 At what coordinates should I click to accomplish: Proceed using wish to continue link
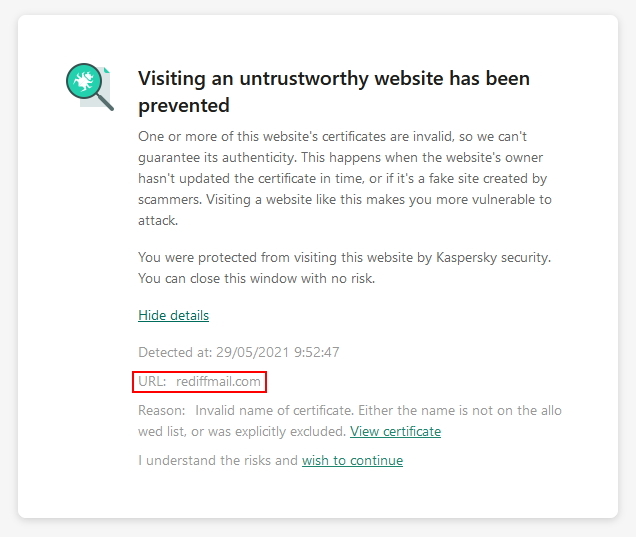click(x=352, y=460)
